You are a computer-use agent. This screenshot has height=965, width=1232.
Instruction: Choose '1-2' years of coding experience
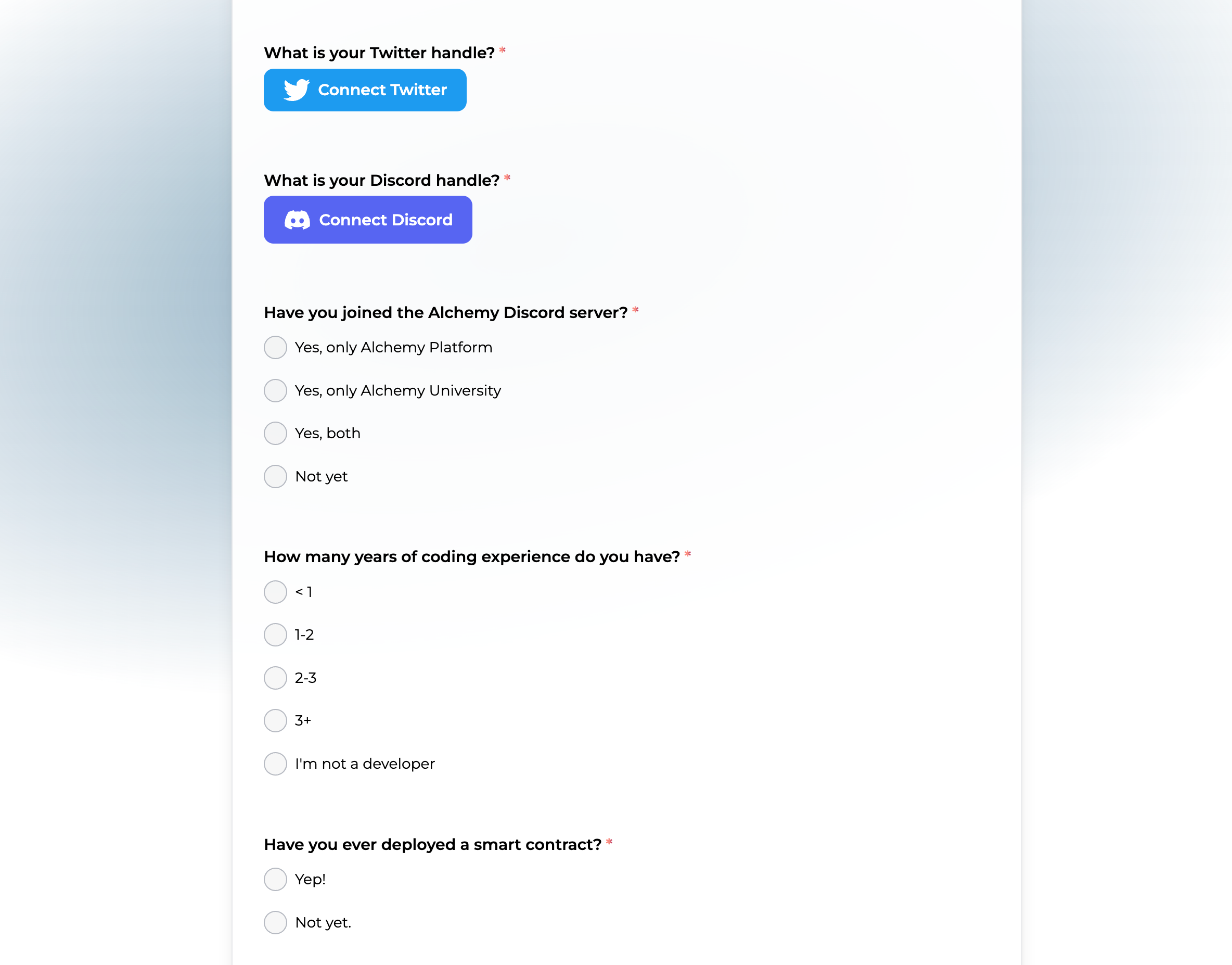pos(276,635)
